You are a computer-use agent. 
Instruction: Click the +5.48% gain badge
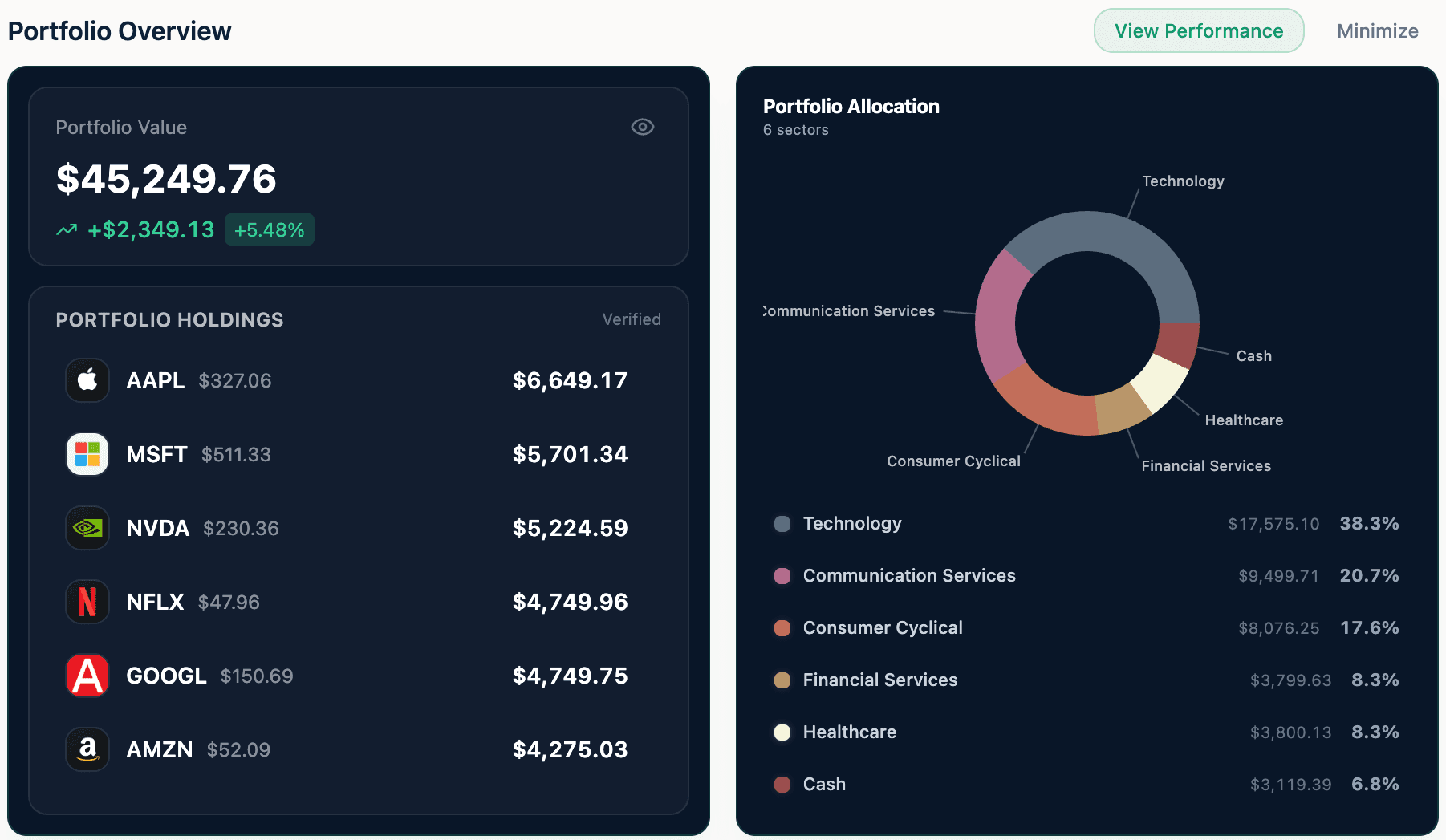[270, 230]
